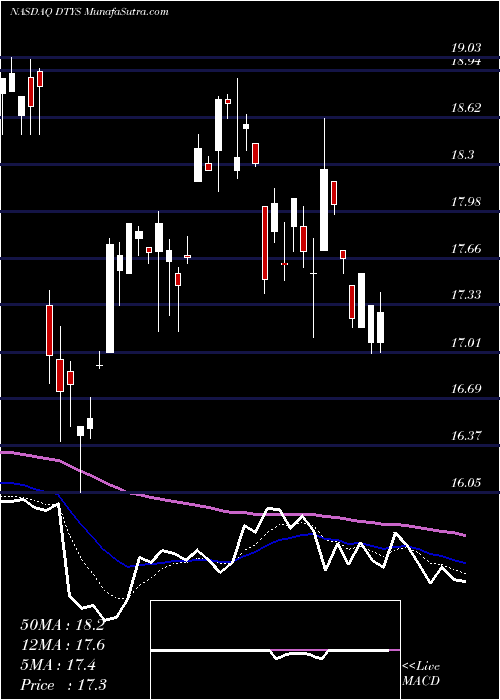Select the 18.94 price level label
Image resolution: width=500 pixels, height=700 pixels.
[467, 62]
